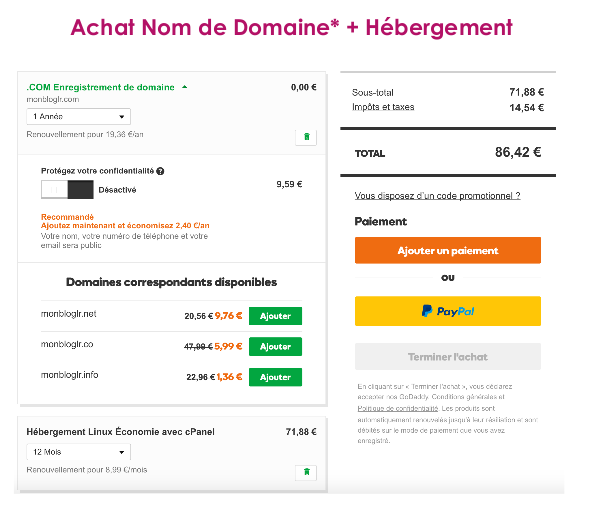Click Ajouter un paiement button
The width and height of the screenshot is (602, 510).
click(448, 250)
